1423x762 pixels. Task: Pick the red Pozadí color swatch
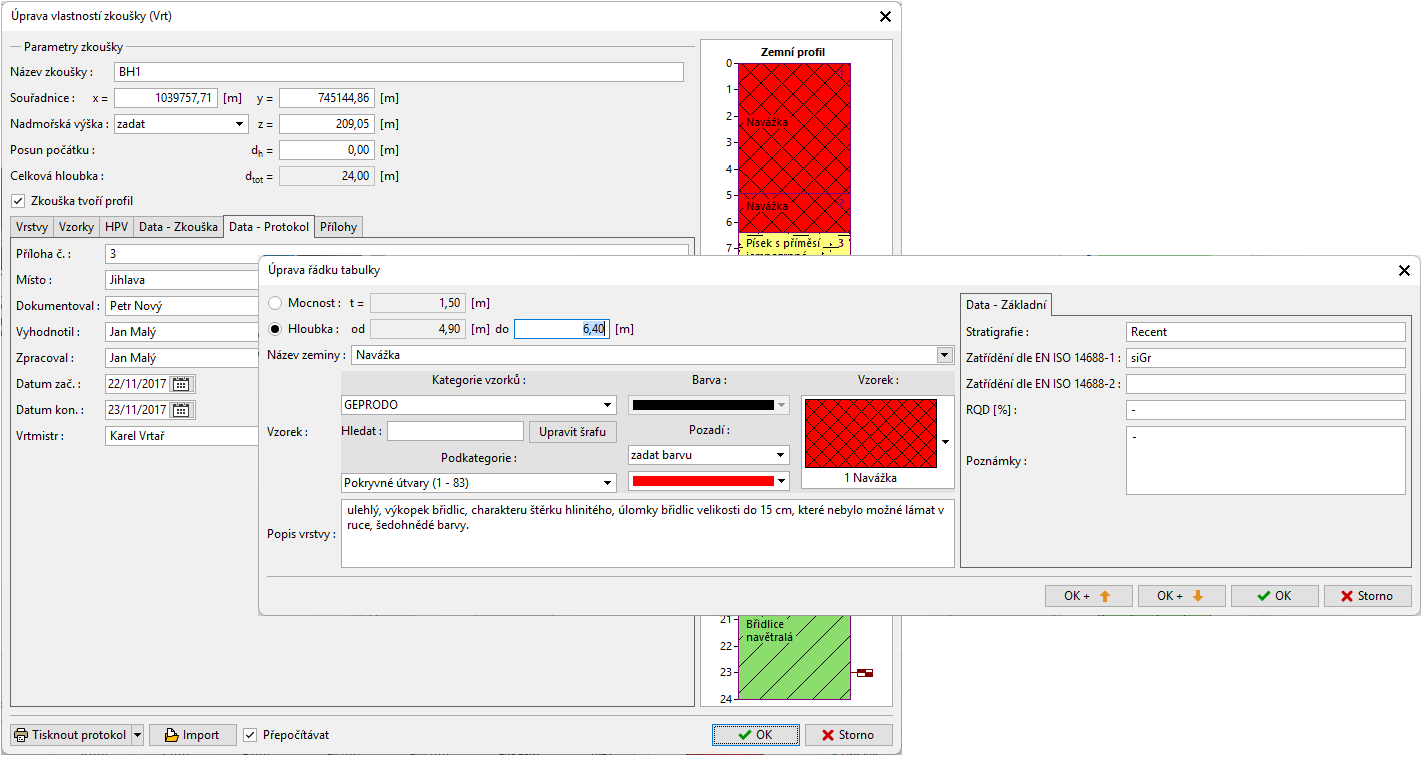coord(702,482)
